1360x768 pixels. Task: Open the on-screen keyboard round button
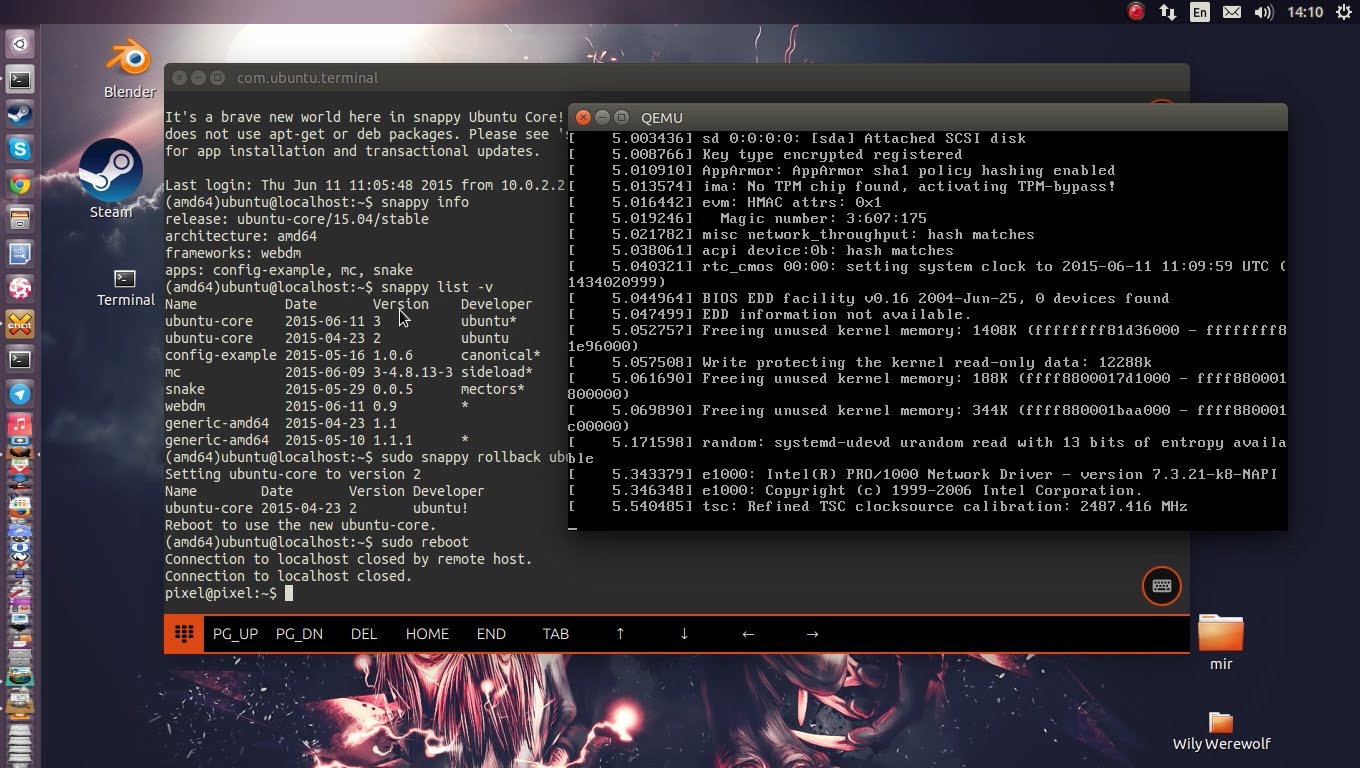(1161, 586)
